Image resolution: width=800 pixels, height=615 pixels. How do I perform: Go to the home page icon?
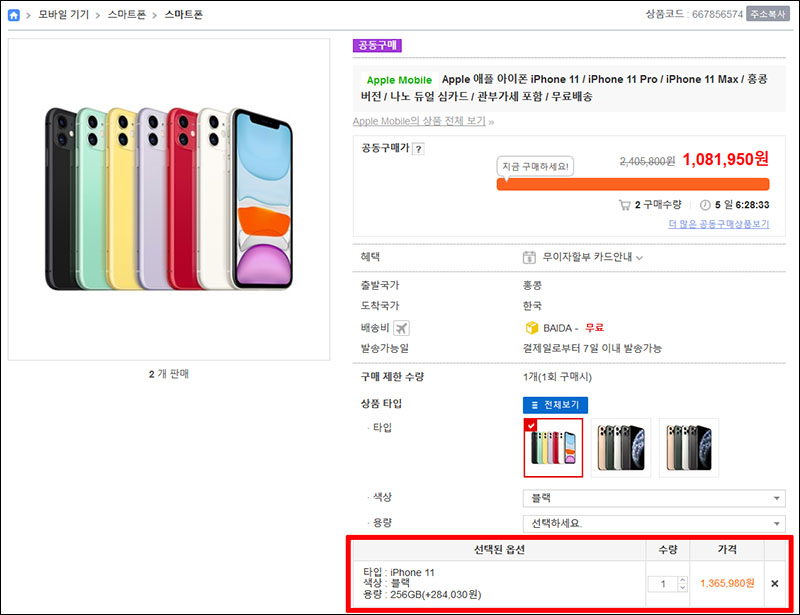tap(14, 15)
